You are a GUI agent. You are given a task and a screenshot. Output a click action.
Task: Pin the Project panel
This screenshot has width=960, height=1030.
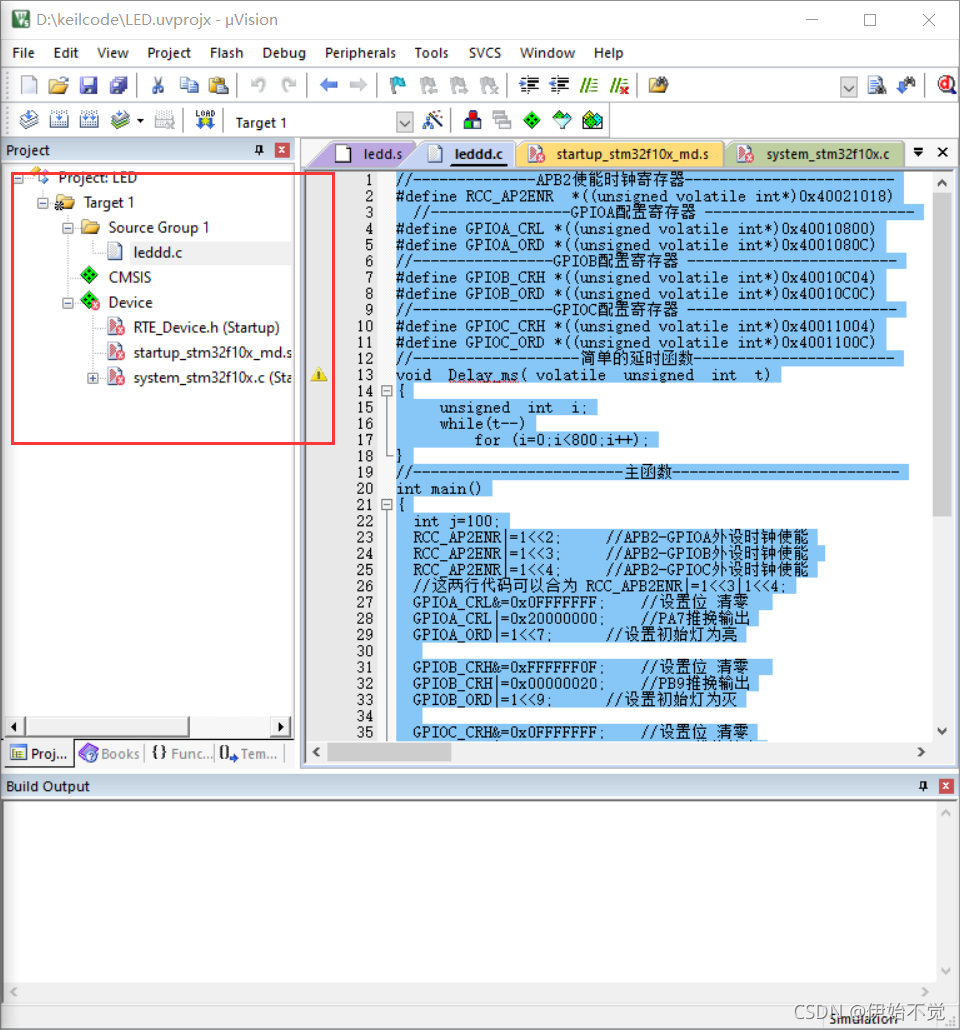point(260,150)
